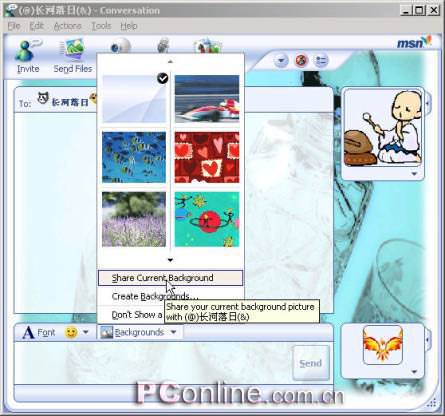This screenshot has height=416, width=445.
Task: Click the MSN butterfly logo
Action: pyautogui.click(x=414, y=43)
